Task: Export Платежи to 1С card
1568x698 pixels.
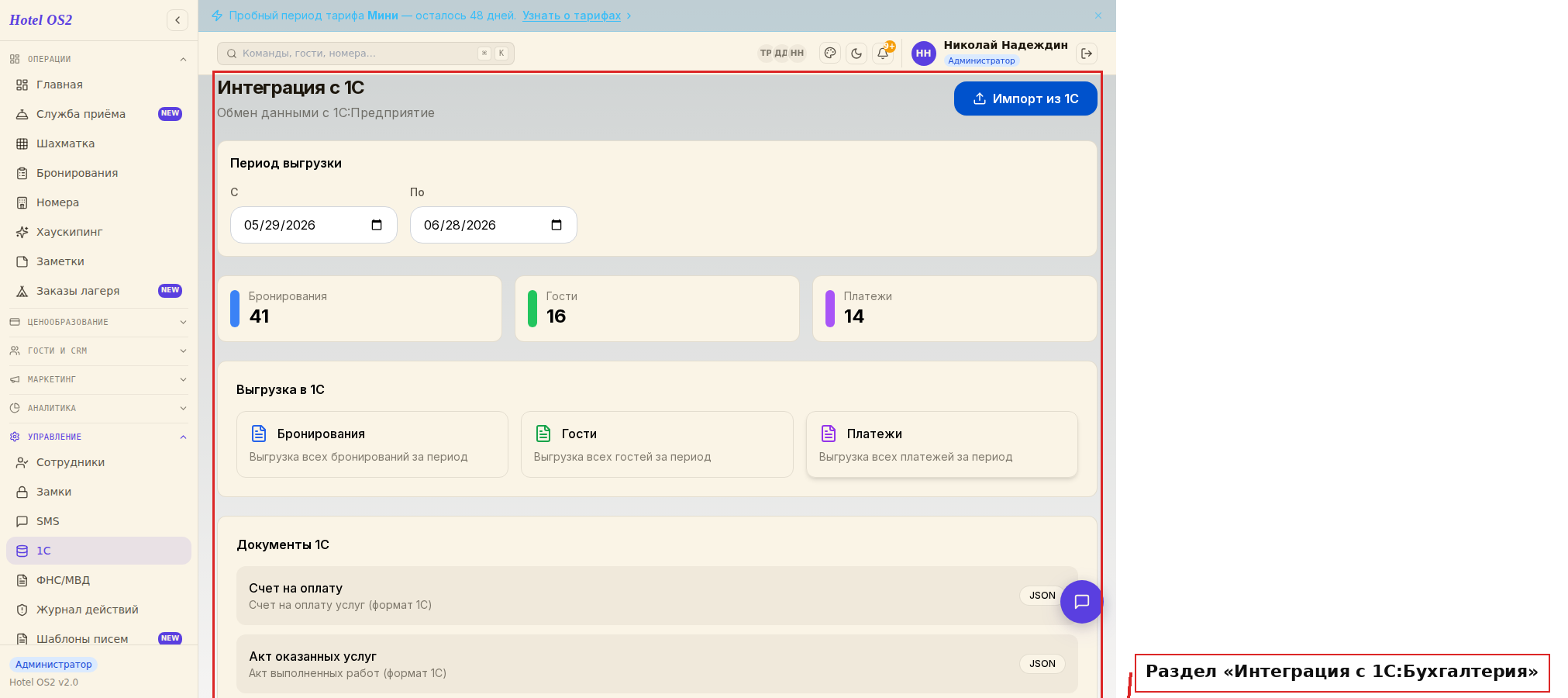Action: (942, 444)
